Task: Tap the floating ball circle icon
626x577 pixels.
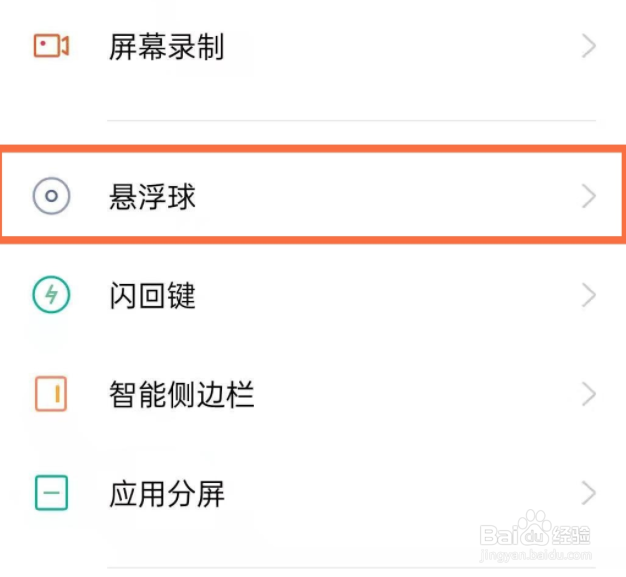Action: [x=51, y=196]
